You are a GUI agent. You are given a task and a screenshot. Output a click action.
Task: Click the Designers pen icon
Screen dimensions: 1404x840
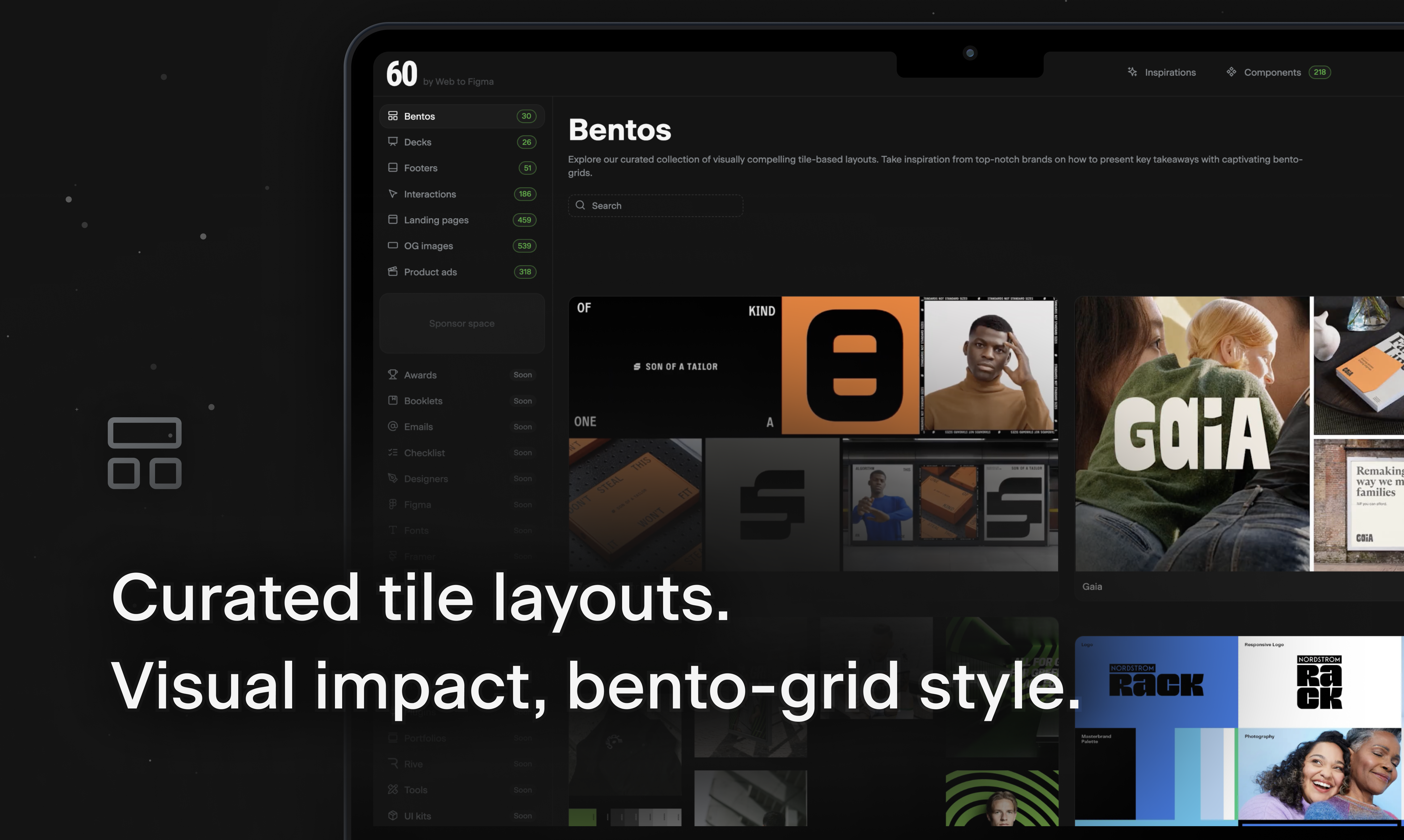[x=392, y=478]
